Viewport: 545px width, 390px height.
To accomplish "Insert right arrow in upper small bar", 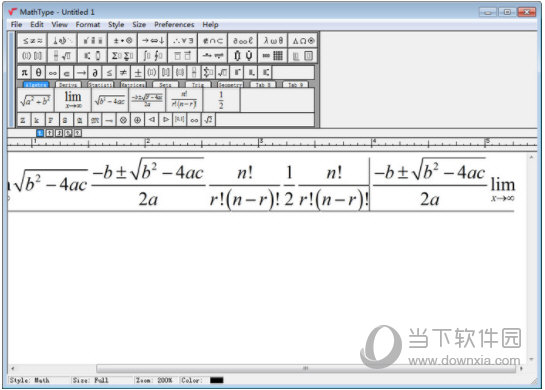I will [x=81, y=73].
